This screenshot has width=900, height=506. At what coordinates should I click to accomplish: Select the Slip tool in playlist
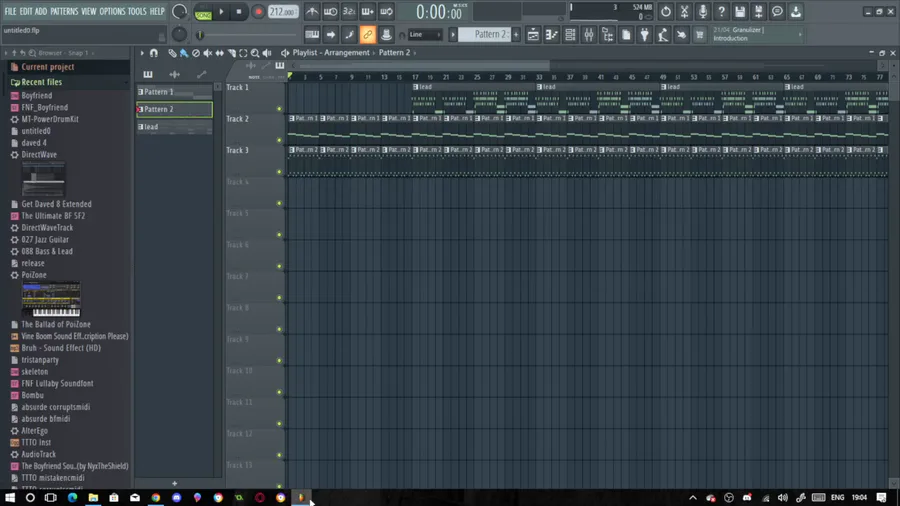[219, 53]
